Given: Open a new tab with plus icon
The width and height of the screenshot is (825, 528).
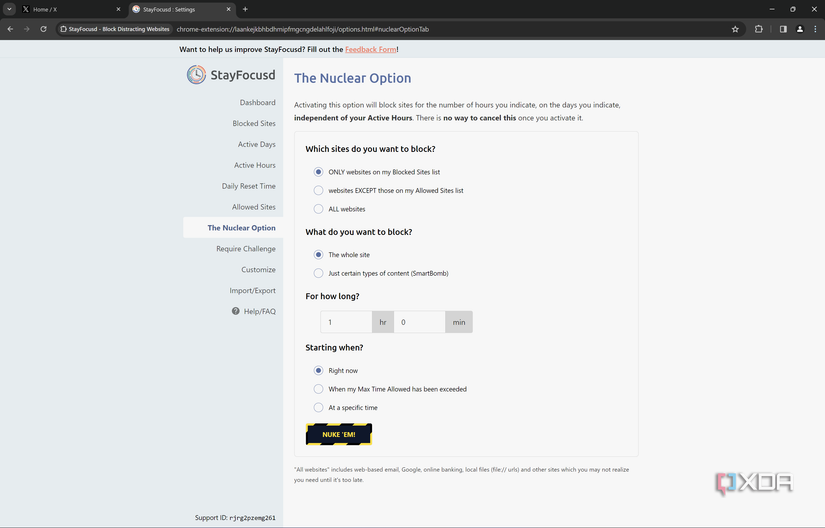Looking at the screenshot, I should (x=245, y=9).
